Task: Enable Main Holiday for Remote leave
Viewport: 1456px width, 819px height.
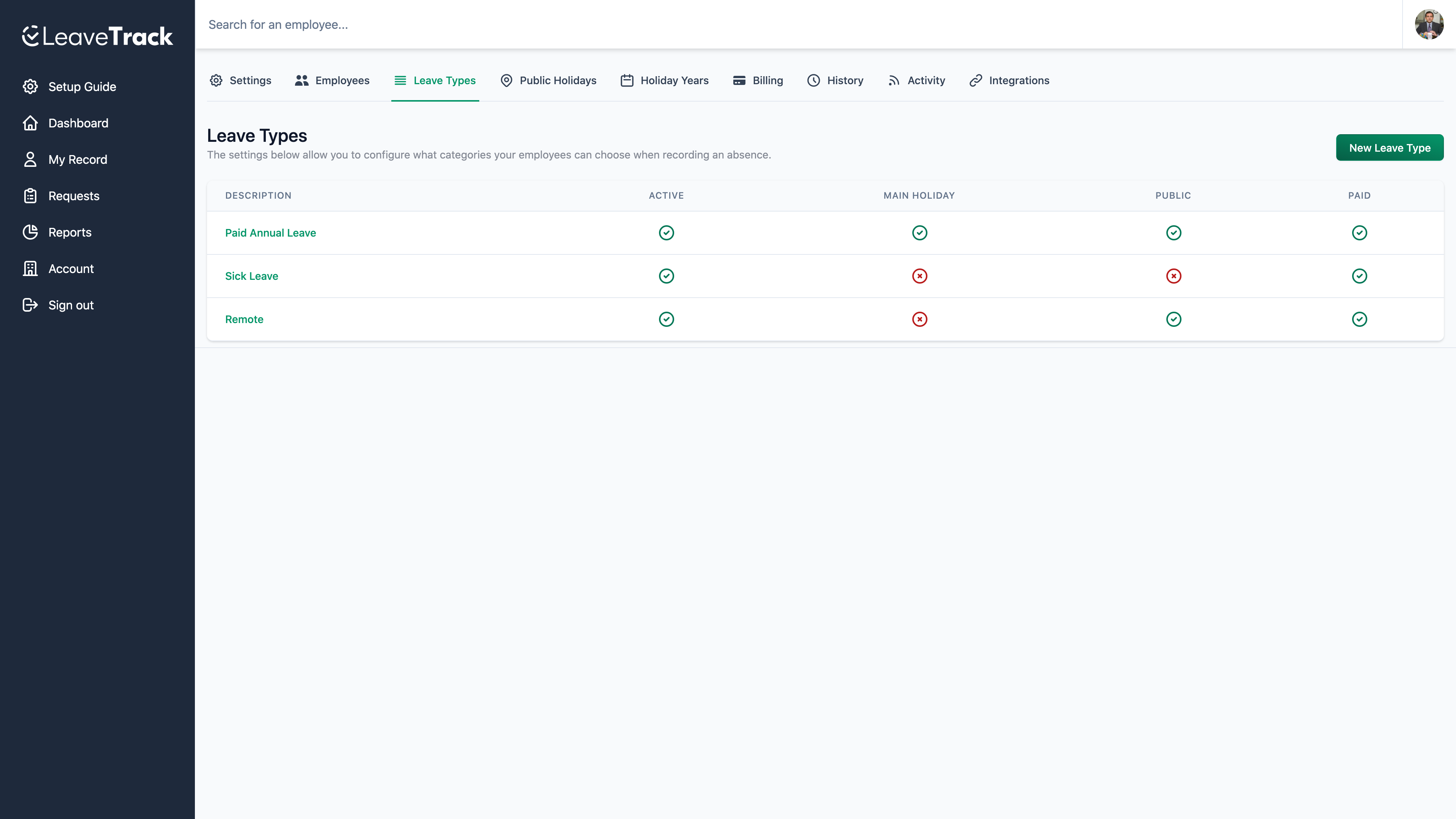Action: point(919,319)
